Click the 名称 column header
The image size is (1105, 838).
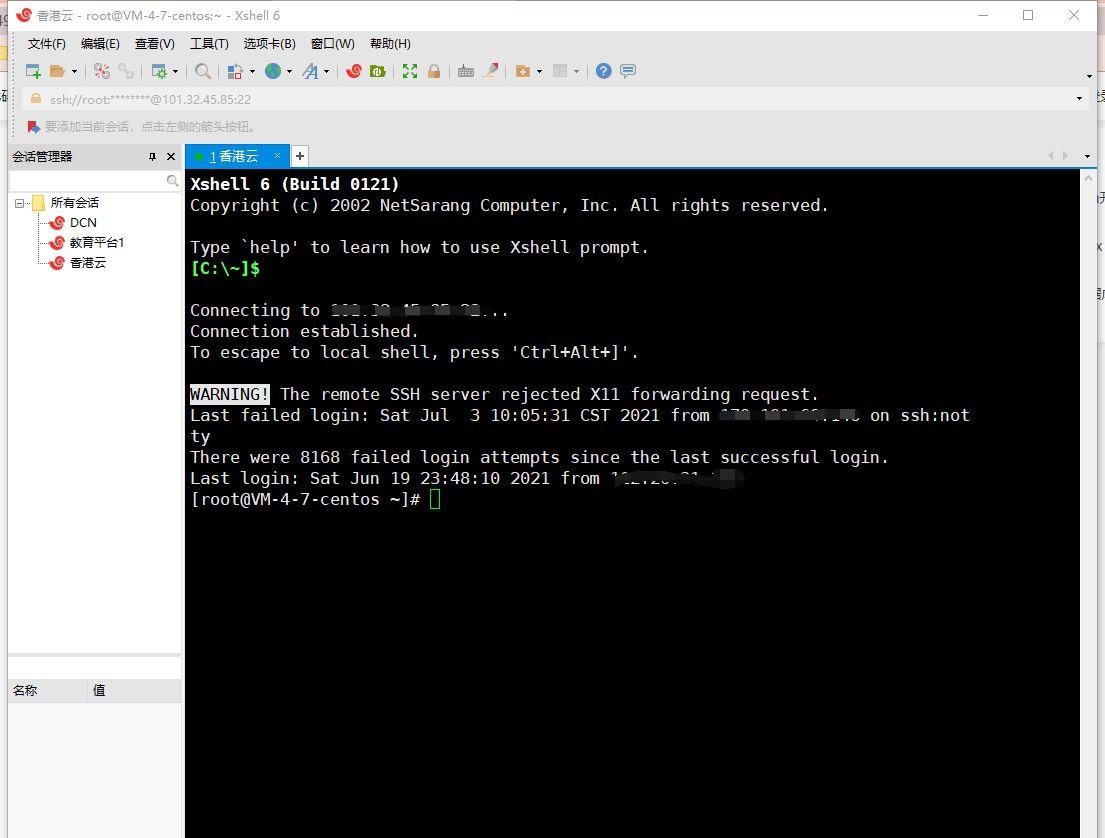pos(49,691)
